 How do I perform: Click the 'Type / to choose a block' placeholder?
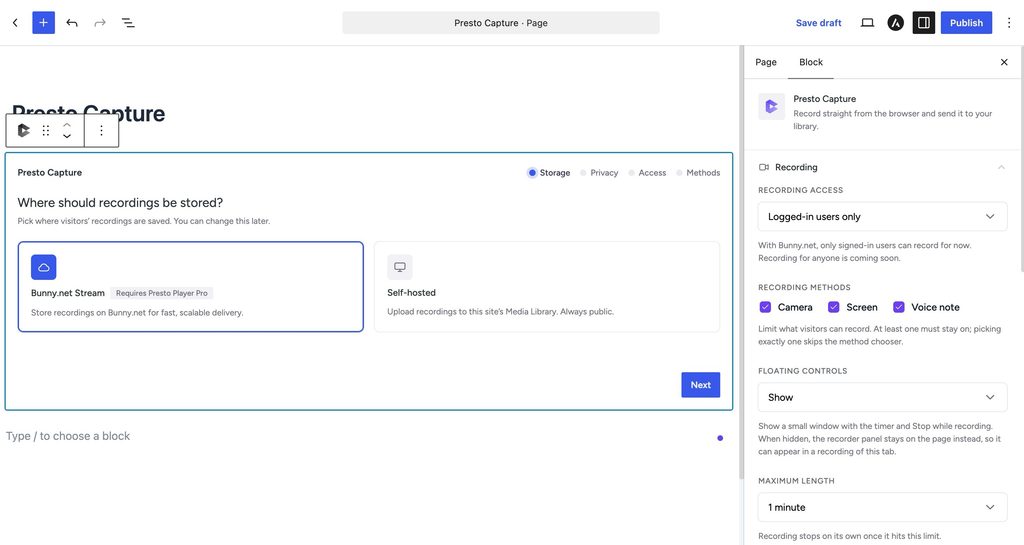point(68,436)
